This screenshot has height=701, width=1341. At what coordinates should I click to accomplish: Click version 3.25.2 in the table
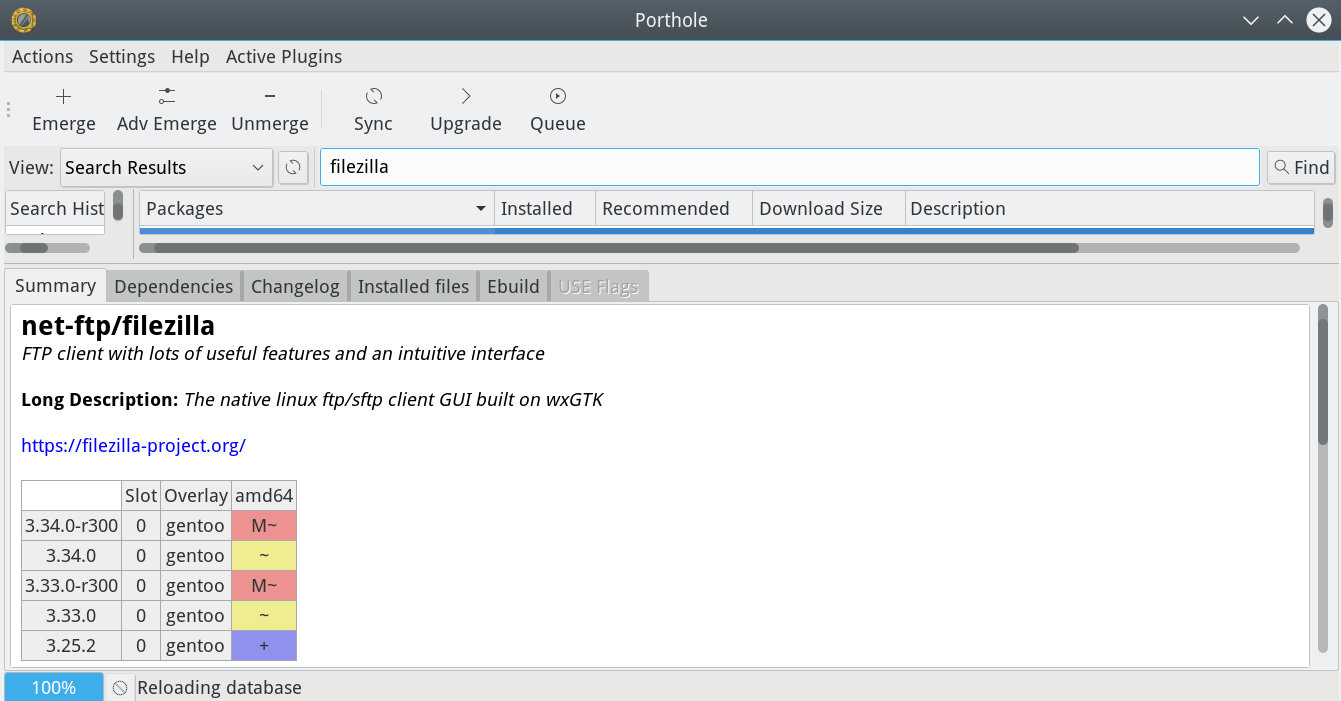[x=71, y=646]
